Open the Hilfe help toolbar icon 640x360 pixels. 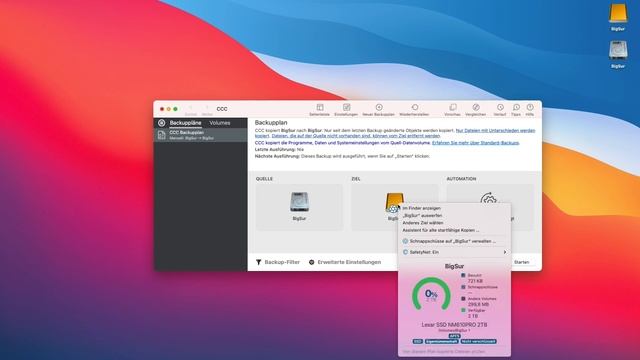click(530, 107)
